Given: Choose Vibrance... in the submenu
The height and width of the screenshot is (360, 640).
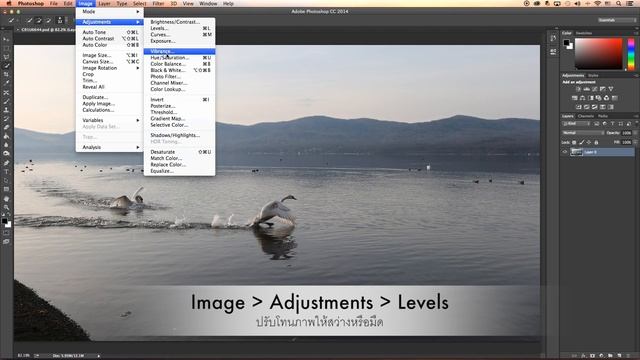Looking at the screenshot, I should point(179,51).
